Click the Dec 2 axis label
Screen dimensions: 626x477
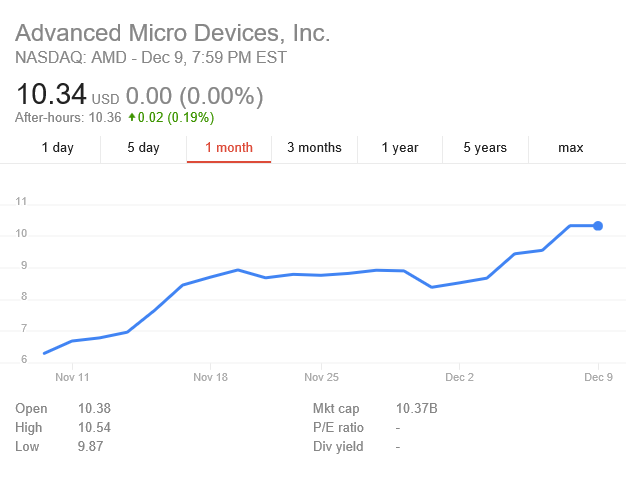click(x=460, y=377)
